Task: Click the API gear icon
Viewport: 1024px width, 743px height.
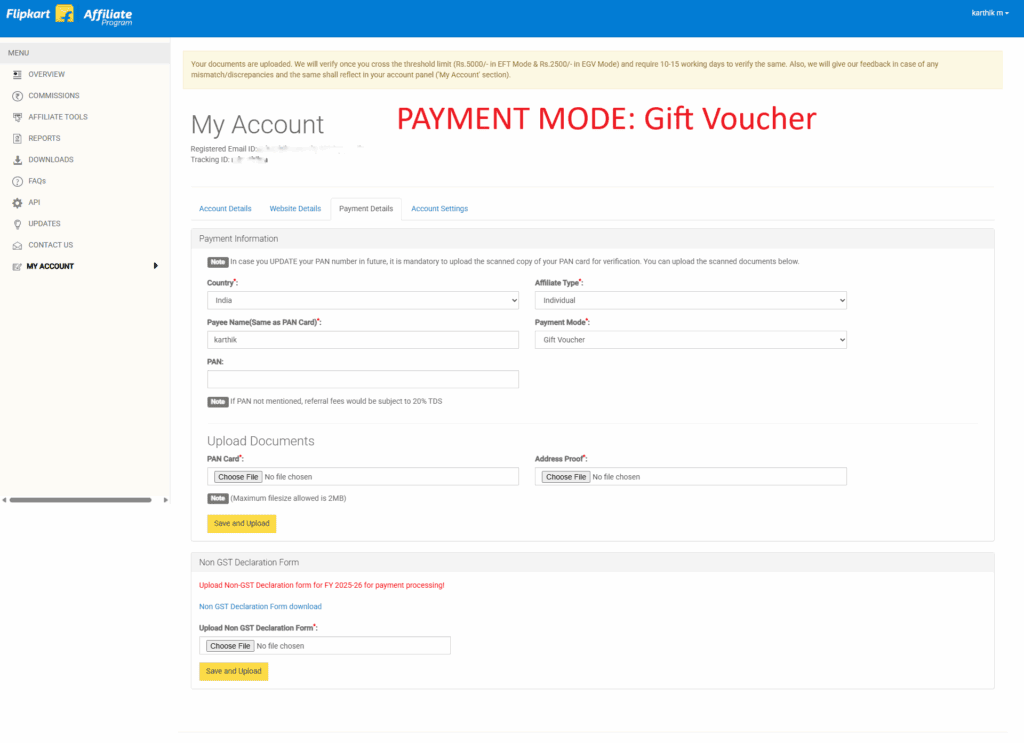Action: coord(18,203)
